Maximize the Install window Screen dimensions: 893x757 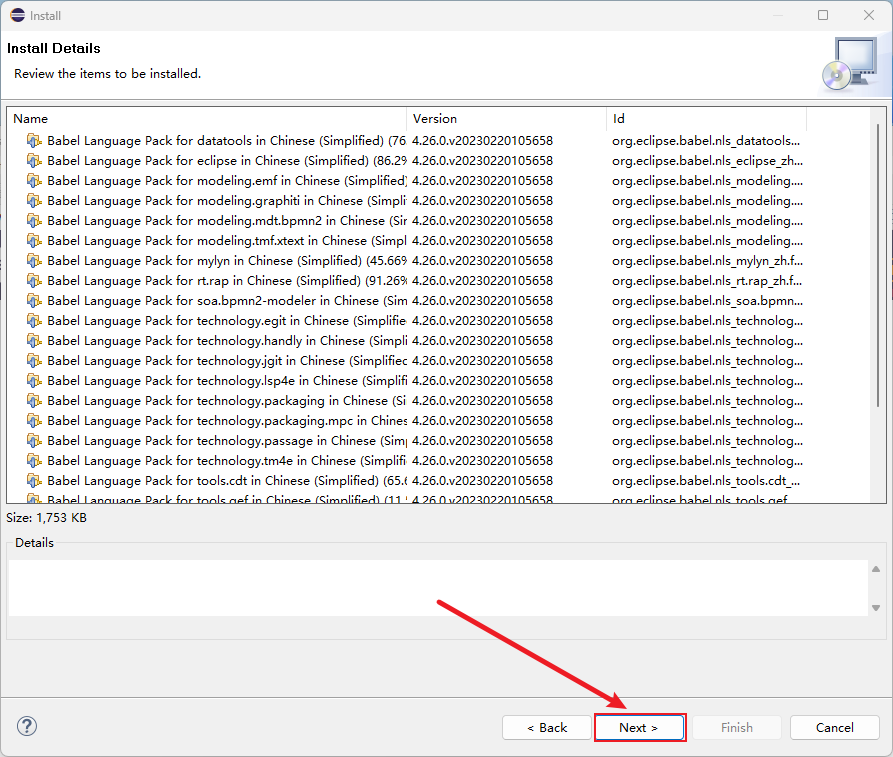click(823, 15)
